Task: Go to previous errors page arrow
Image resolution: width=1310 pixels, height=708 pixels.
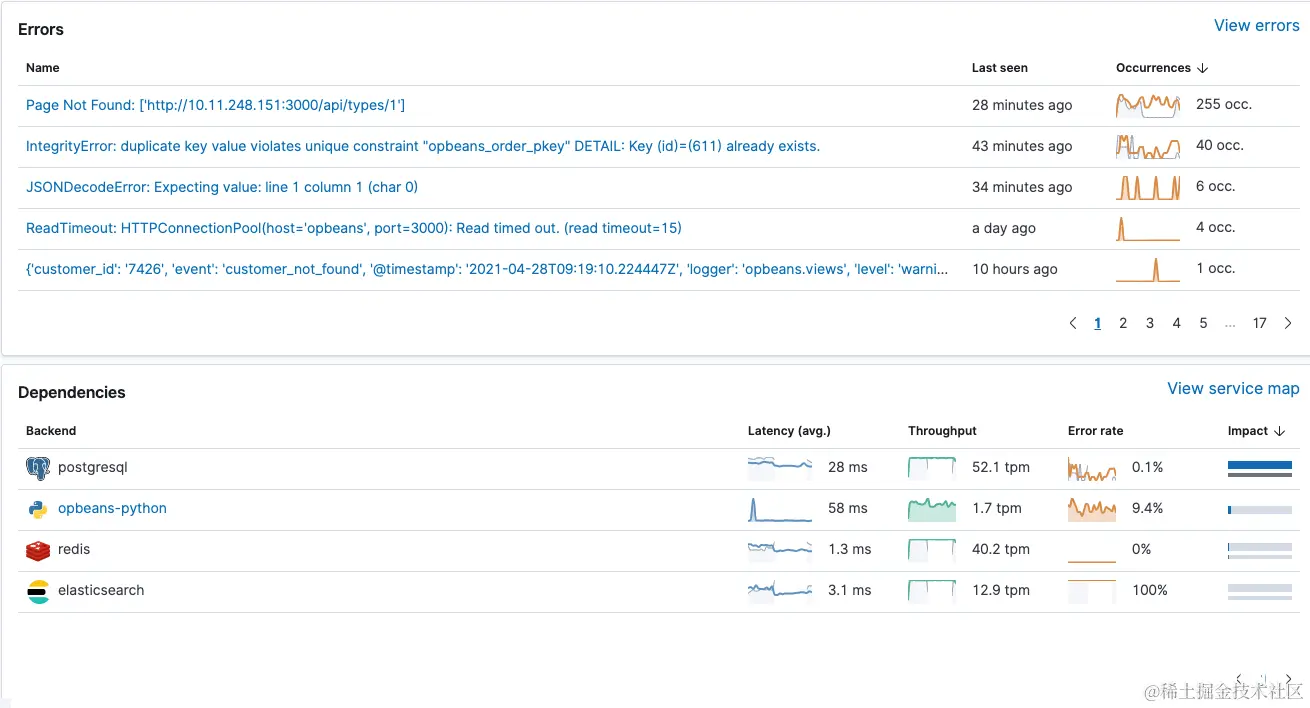Action: [1073, 323]
